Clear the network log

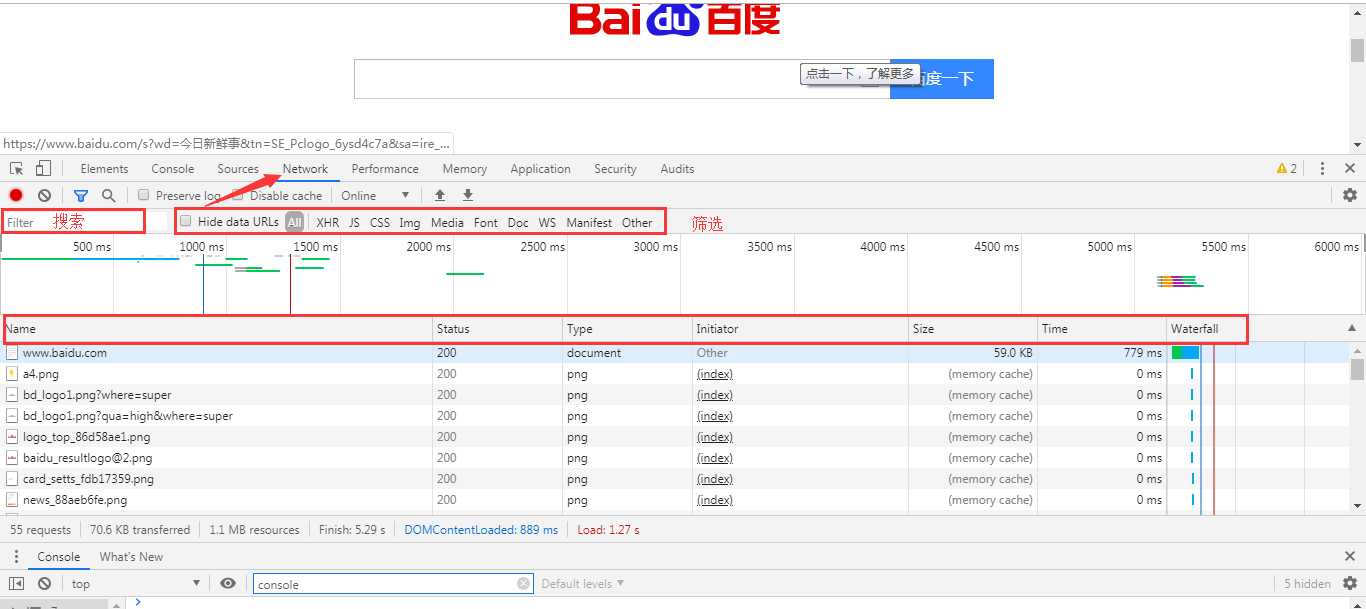pyautogui.click(x=44, y=195)
